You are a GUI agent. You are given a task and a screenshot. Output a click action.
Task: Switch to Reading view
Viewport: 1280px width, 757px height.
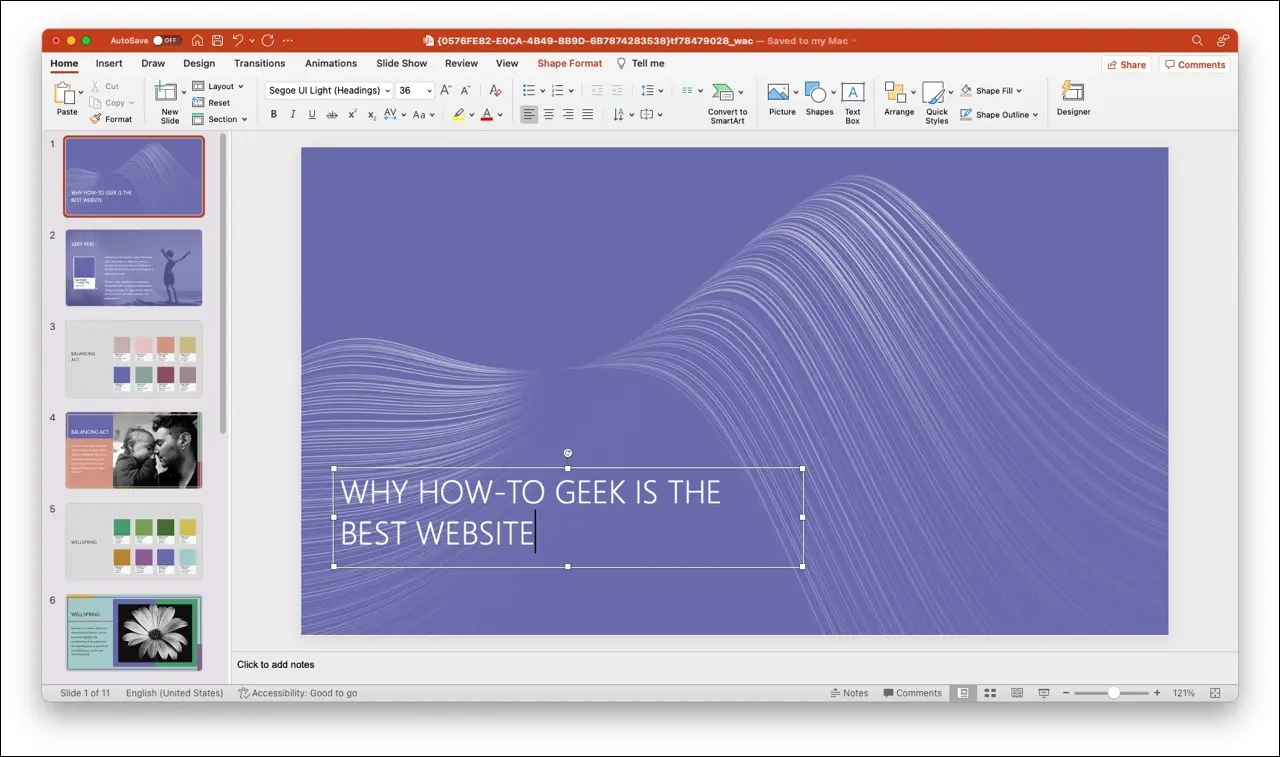tap(1017, 693)
